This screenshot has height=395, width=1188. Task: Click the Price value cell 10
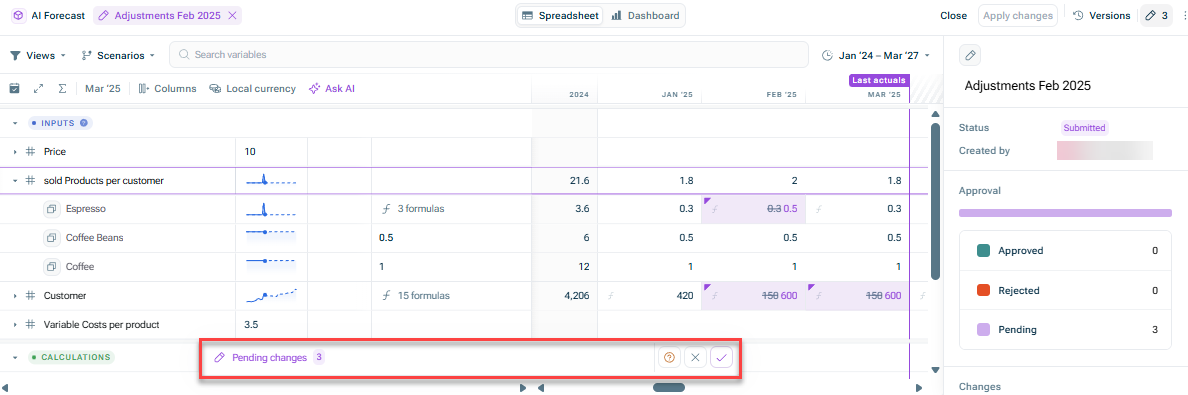point(271,152)
